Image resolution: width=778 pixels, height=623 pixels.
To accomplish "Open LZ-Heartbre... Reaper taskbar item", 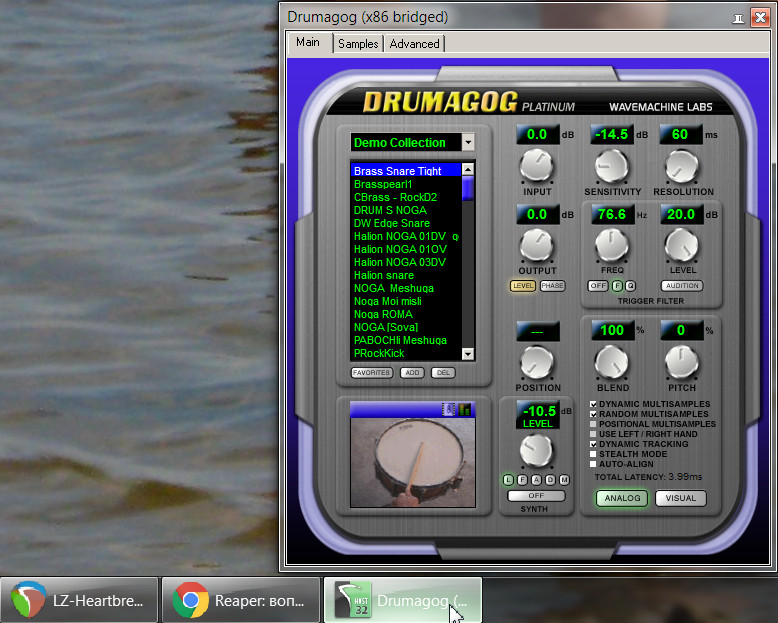I will click(x=79, y=601).
